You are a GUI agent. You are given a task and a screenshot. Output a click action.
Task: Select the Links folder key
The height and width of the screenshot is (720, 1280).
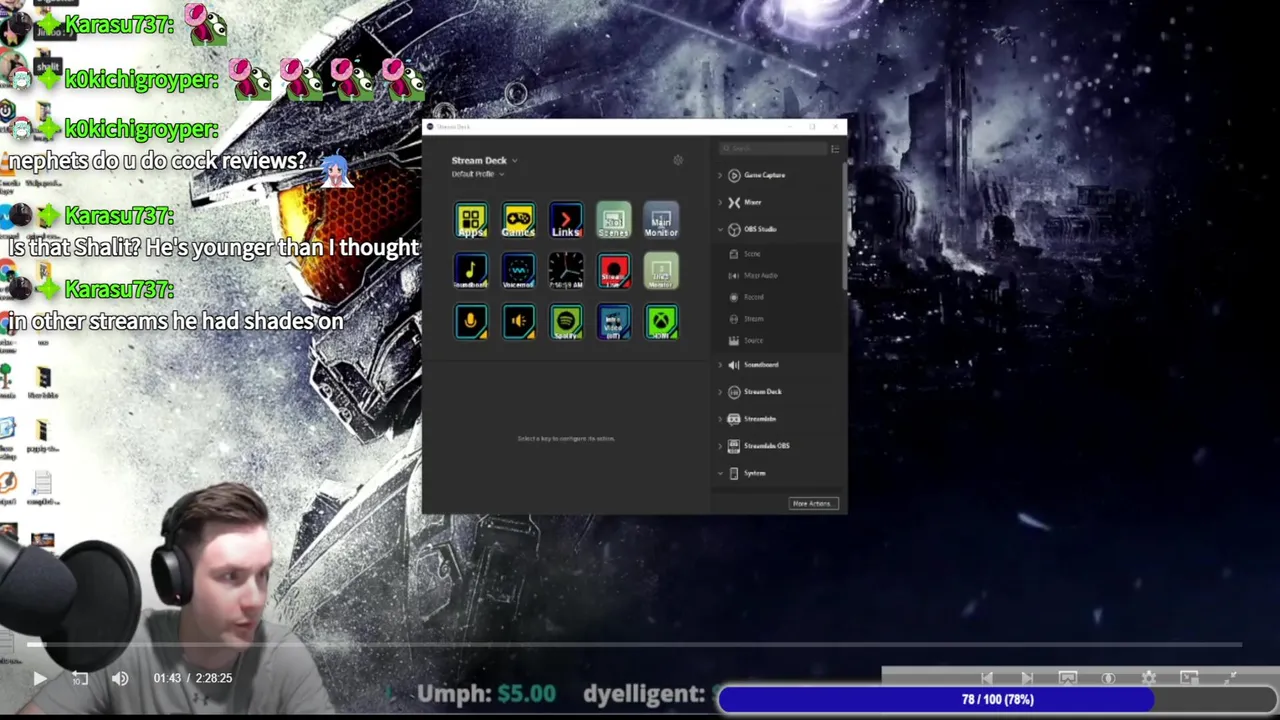coord(566,220)
